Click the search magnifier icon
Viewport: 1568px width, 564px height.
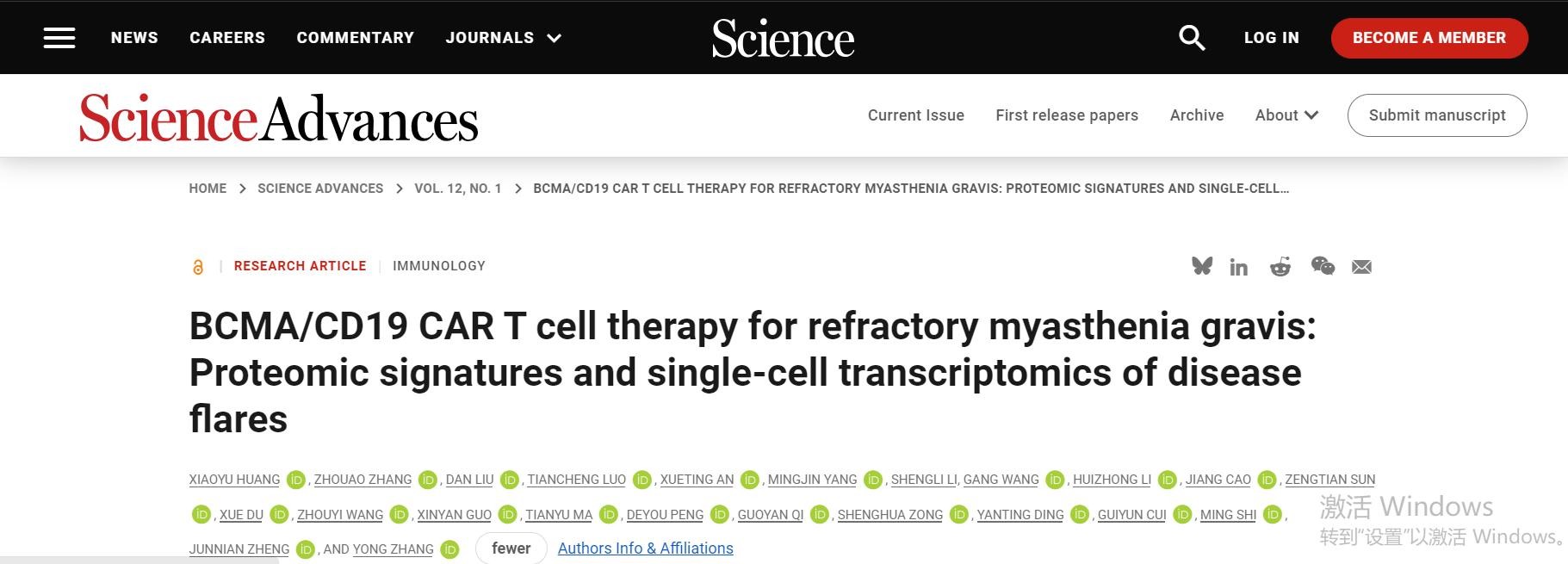point(1192,38)
